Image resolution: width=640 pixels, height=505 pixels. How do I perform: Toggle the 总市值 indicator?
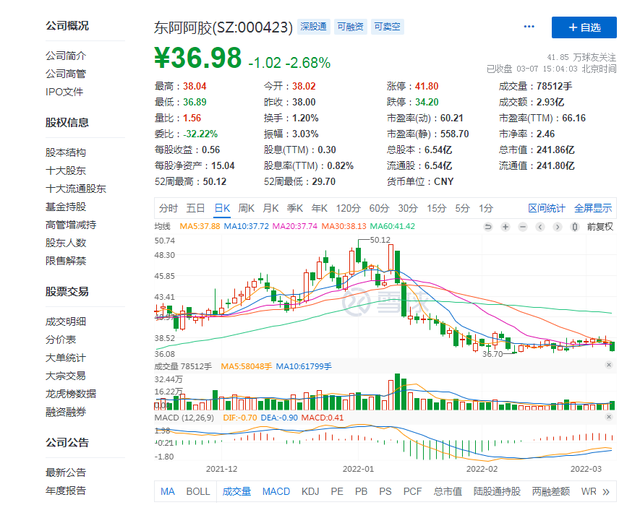[x=448, y=492]
